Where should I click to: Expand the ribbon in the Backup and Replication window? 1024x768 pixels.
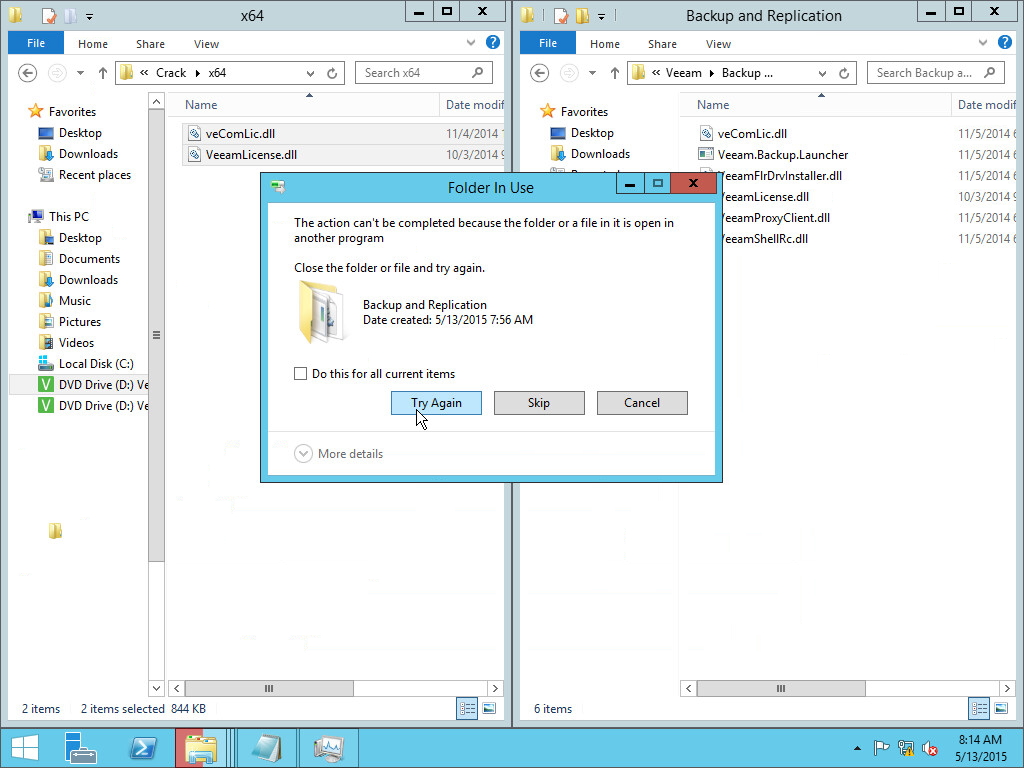983,43
